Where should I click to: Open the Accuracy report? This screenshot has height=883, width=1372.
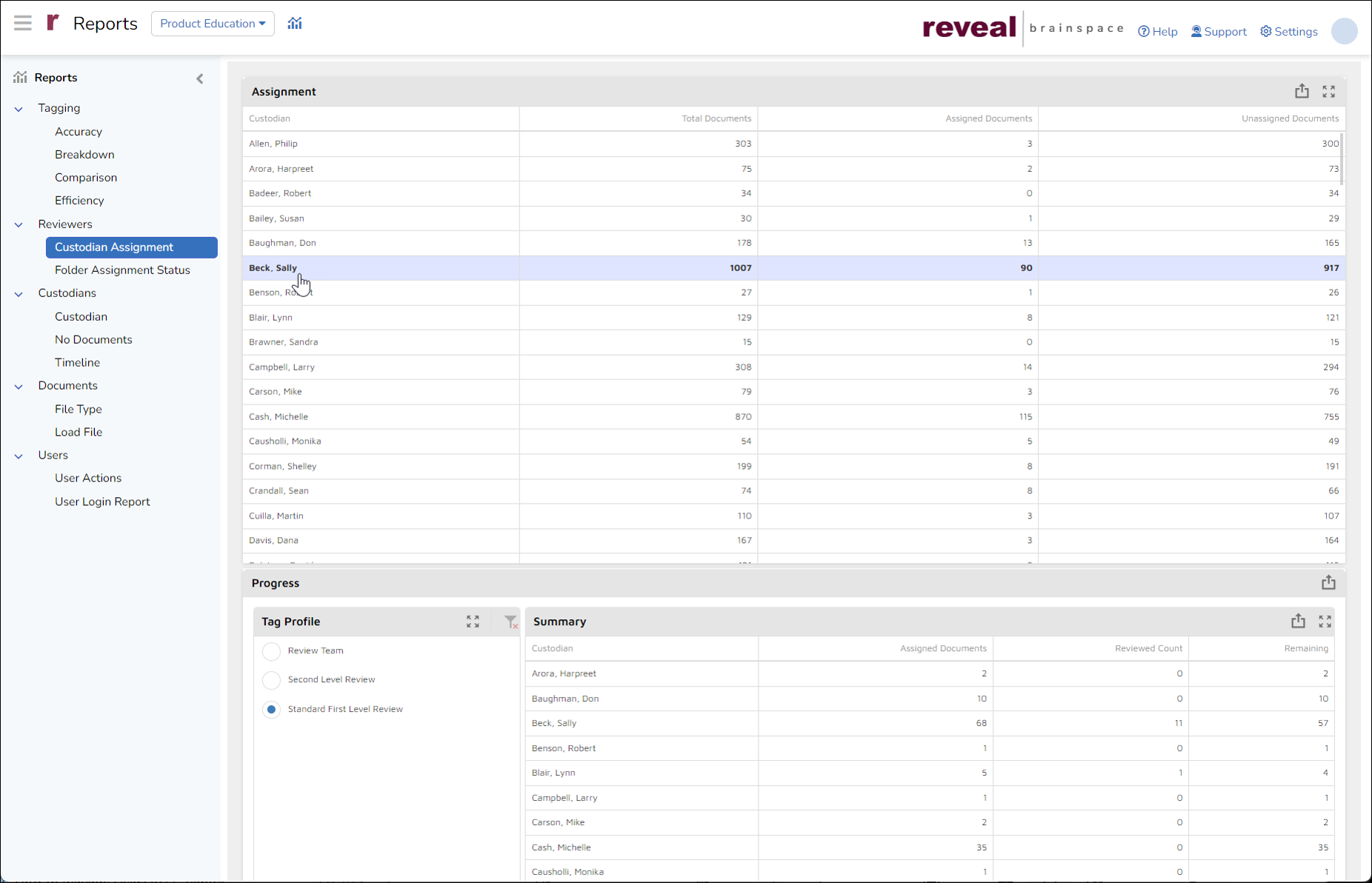[x=79, y=131]
